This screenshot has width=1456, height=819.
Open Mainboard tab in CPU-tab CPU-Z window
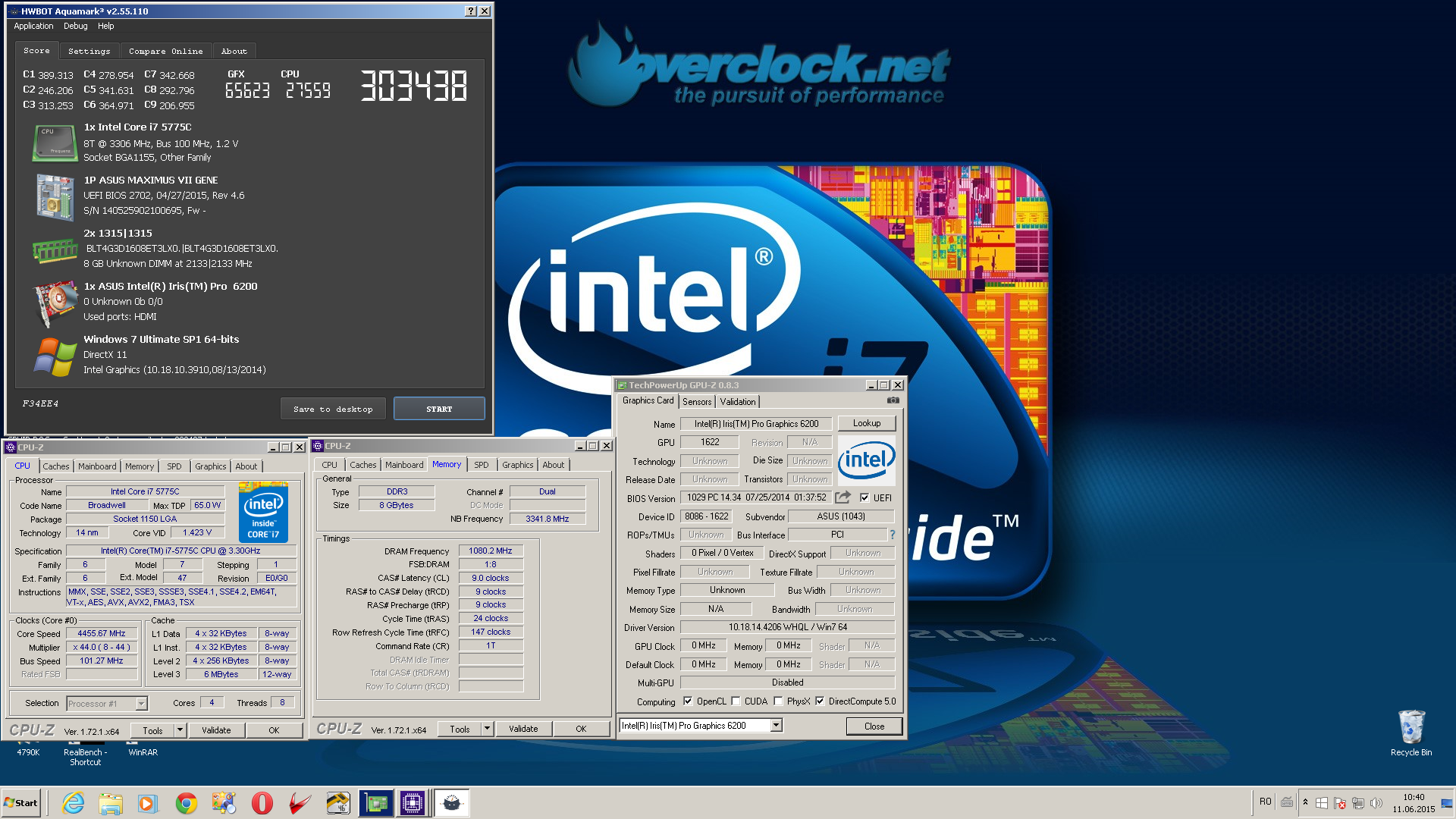[97, 466]
